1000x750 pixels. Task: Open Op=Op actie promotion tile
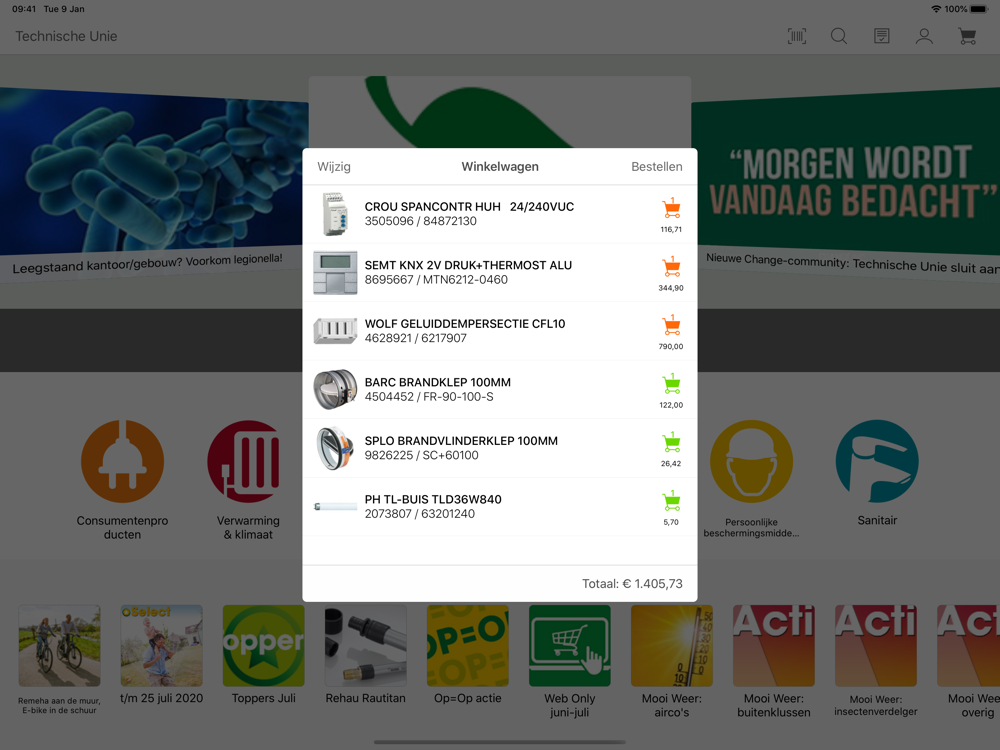click(x=467, y=646)
